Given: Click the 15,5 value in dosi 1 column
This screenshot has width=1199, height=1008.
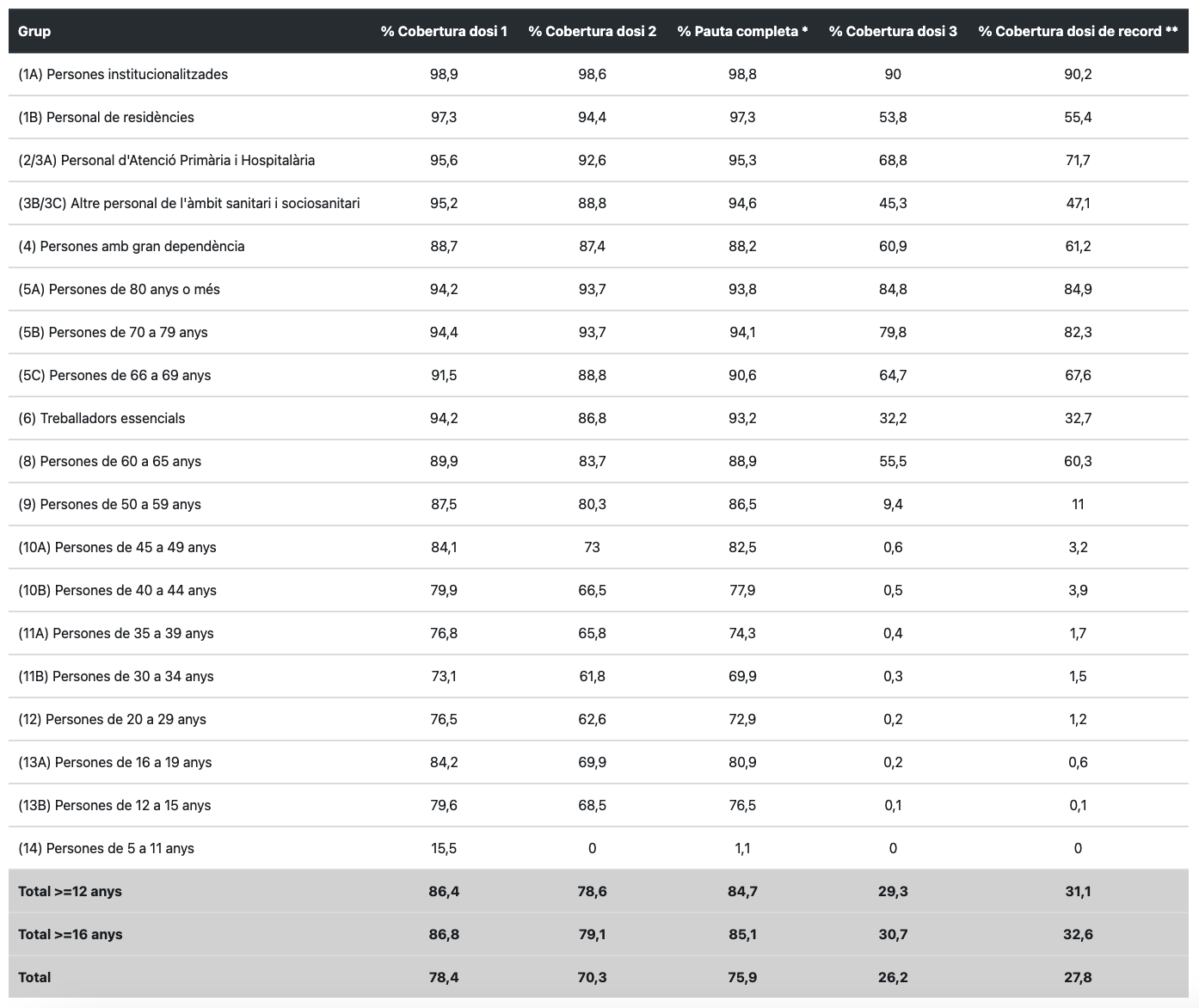Looking at the screenshot, I should click(x=444, y=848).
